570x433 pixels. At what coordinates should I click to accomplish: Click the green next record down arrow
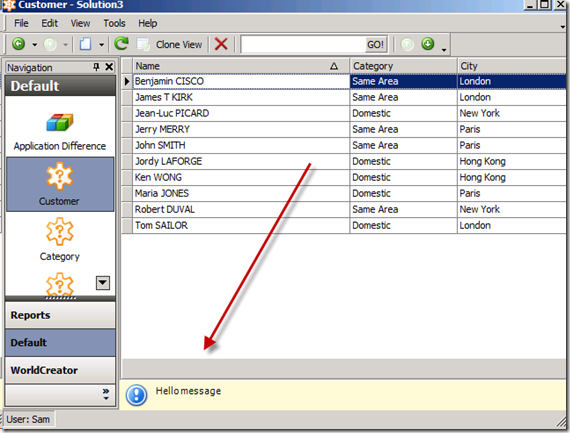pyautogui.click(x=428, y=44)
